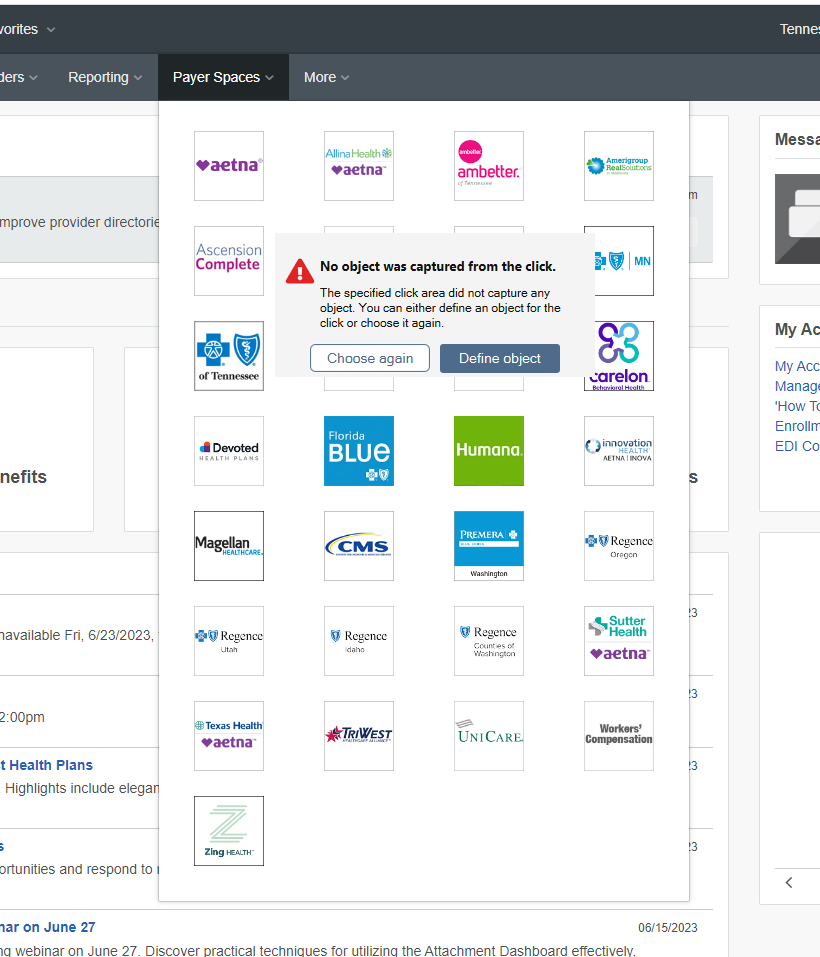This screenshot has width=820, height=957.
Task: Select the 06/15/2023 news date
Action: coord(667,928)
